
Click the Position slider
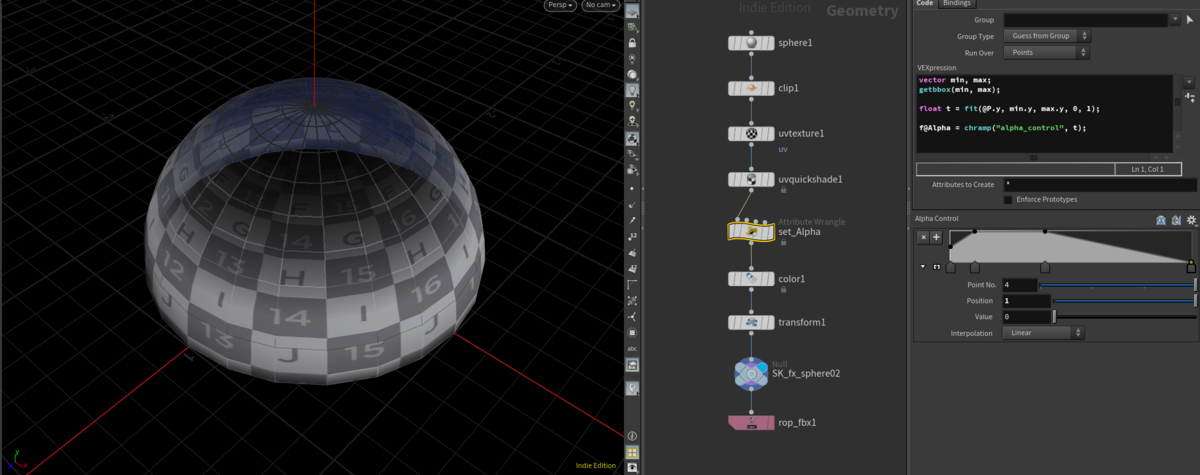pos(1125,301)
